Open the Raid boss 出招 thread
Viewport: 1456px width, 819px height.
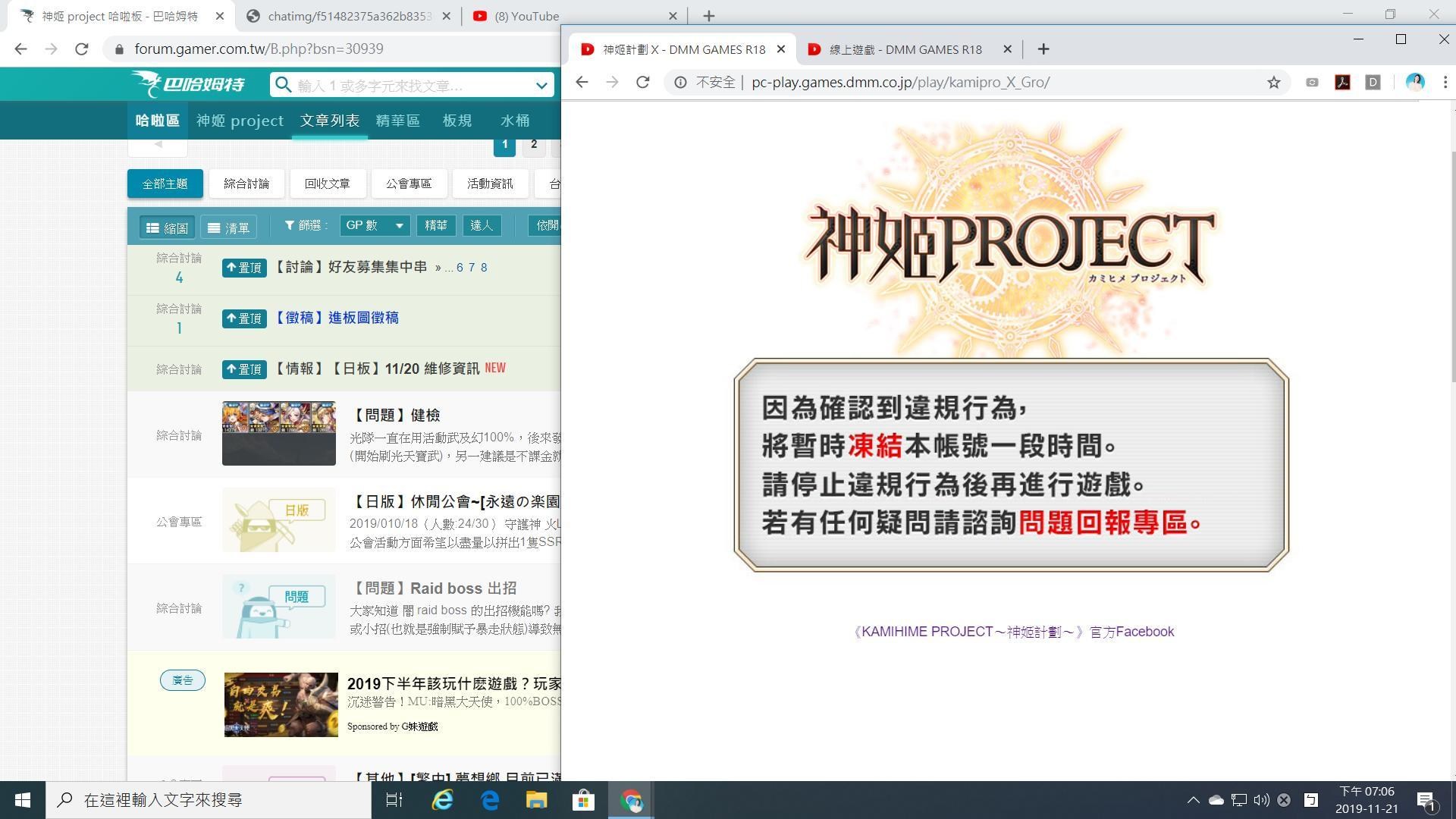(x=434, y=588)
